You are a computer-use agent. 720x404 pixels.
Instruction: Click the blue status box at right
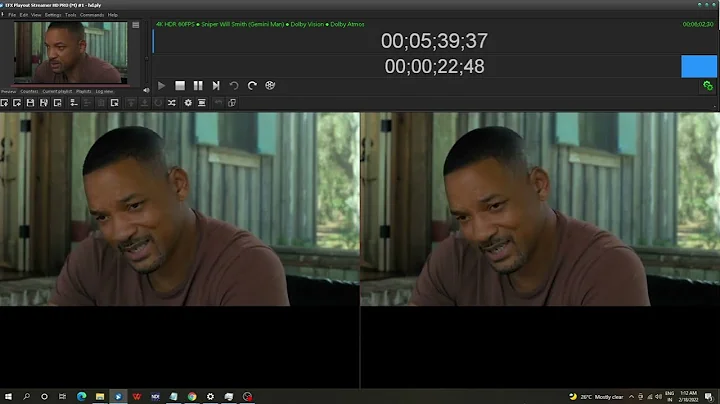click(x=698, y=66)
